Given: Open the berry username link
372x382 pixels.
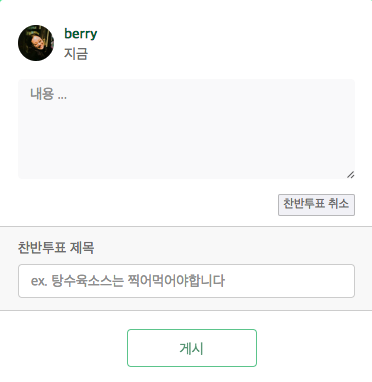Looking at the screenshot, I should (x=81, y=34).
